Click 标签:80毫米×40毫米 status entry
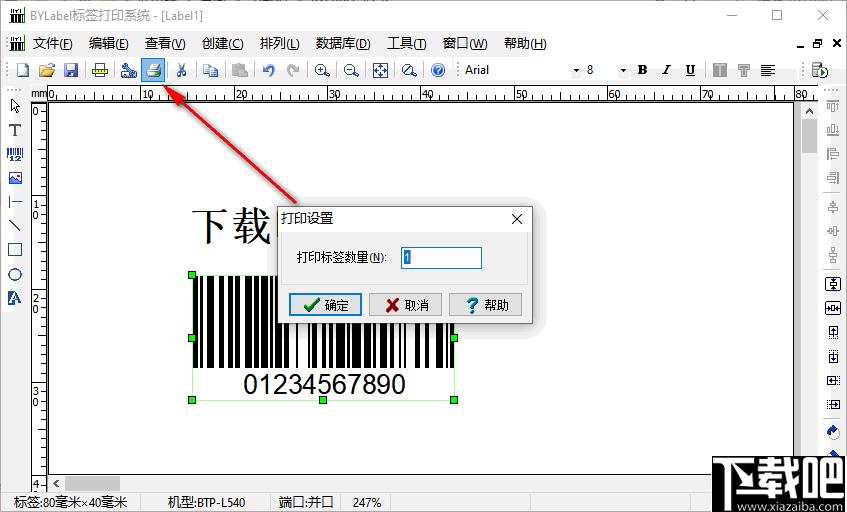The width and height of the screenshot is (847, 512). 70,502
